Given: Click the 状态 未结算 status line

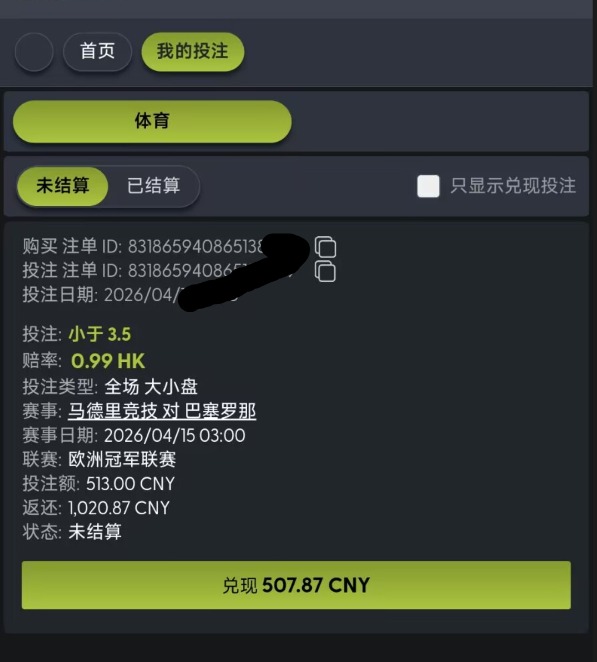Looking at the screenshot, I should point(72,532).
